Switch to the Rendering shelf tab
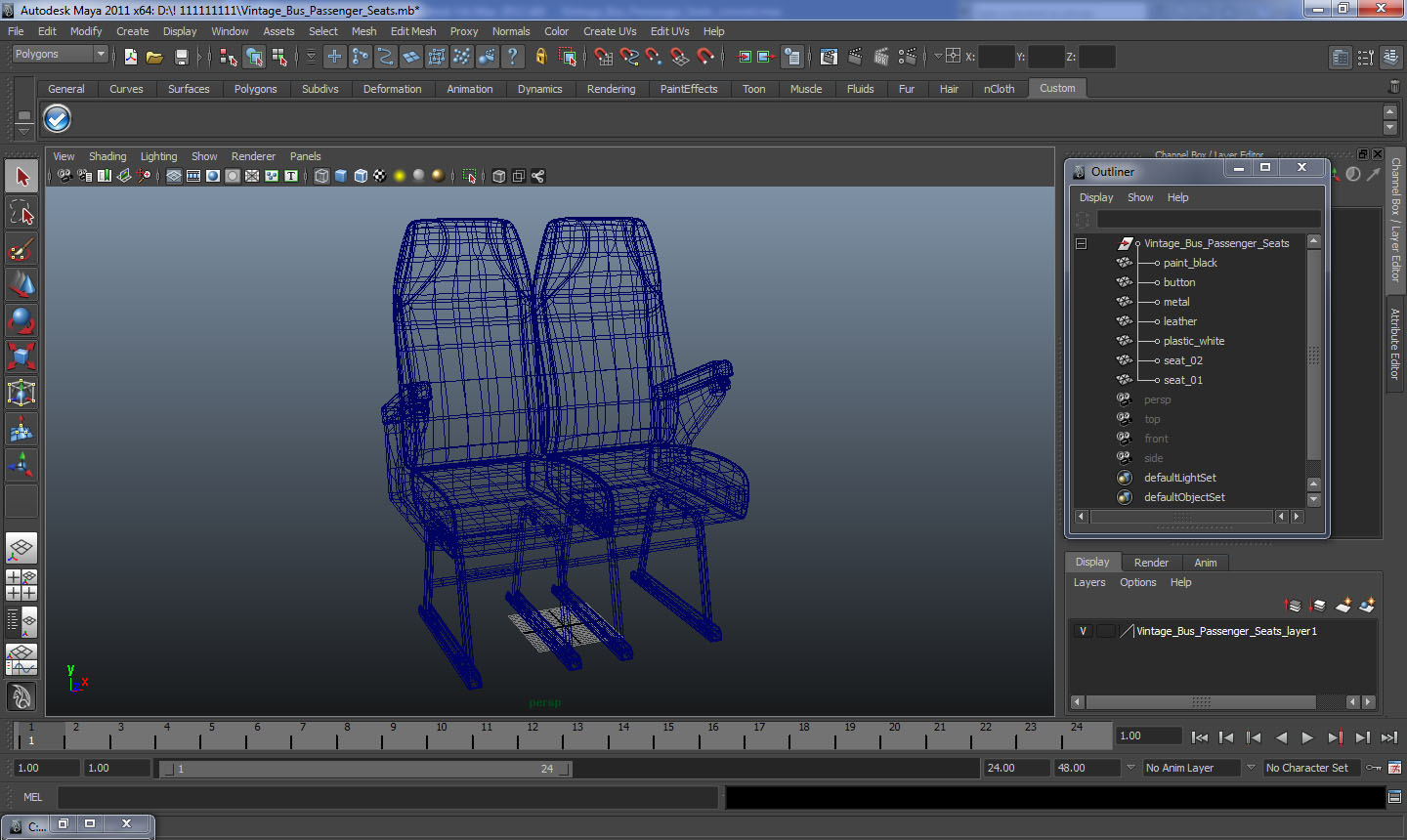Viewport: 1407px width, 840px height. 612,89
